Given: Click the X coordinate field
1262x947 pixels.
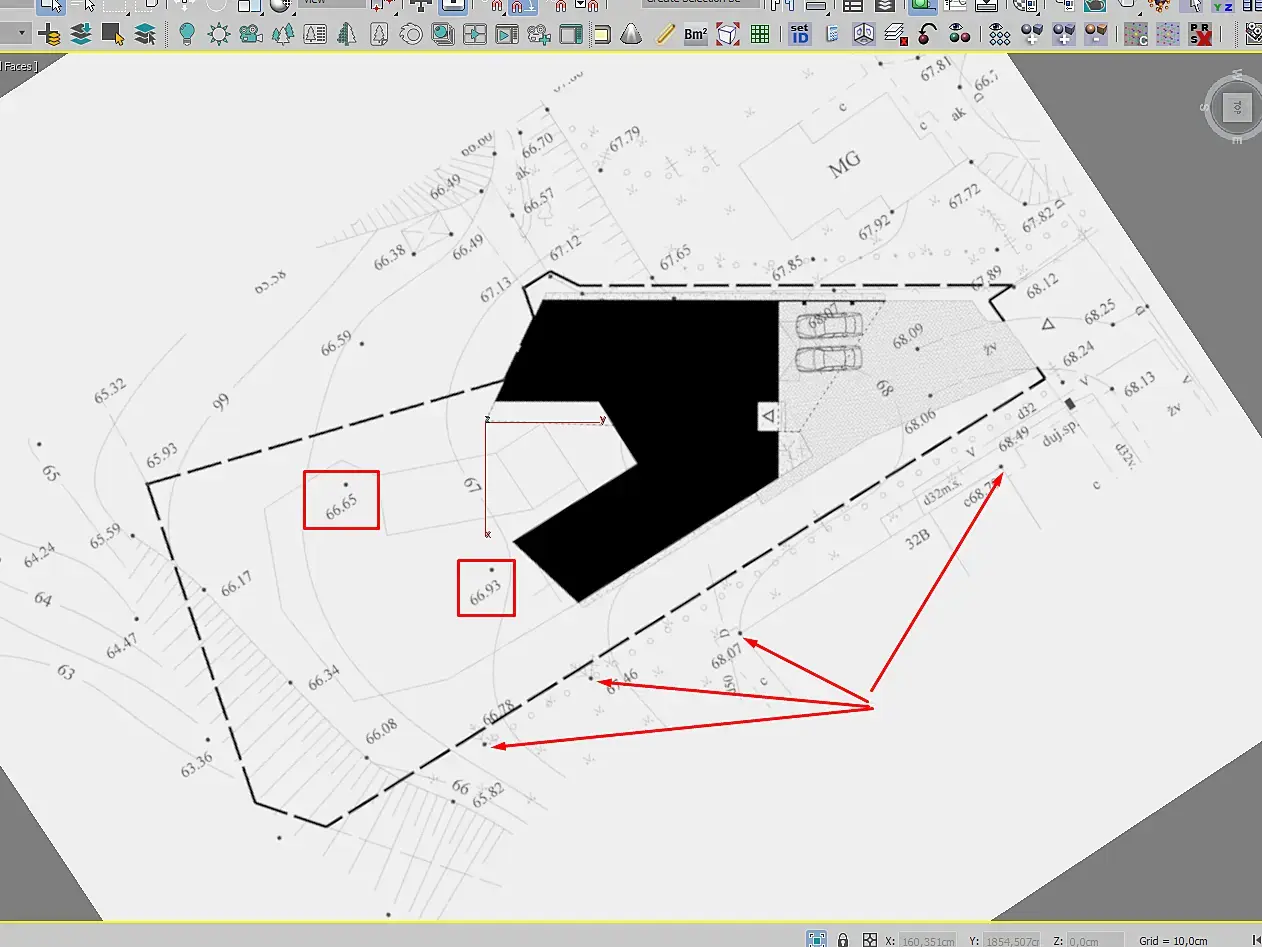Looking at the screenshot, I should [x=928, y=940].
